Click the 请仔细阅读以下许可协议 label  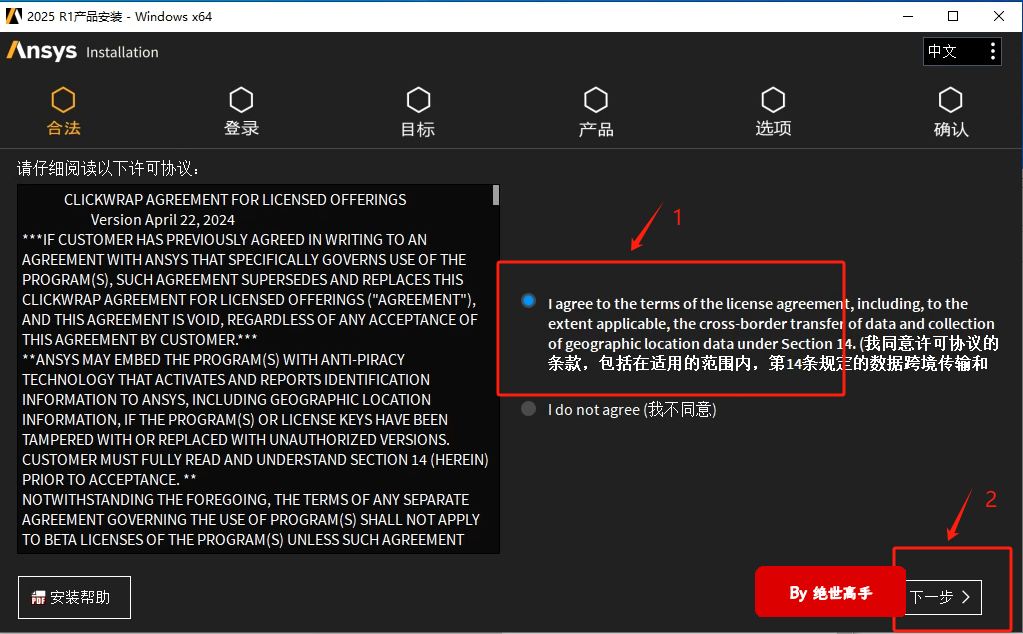pyautogui.click(x=108, y=169)
